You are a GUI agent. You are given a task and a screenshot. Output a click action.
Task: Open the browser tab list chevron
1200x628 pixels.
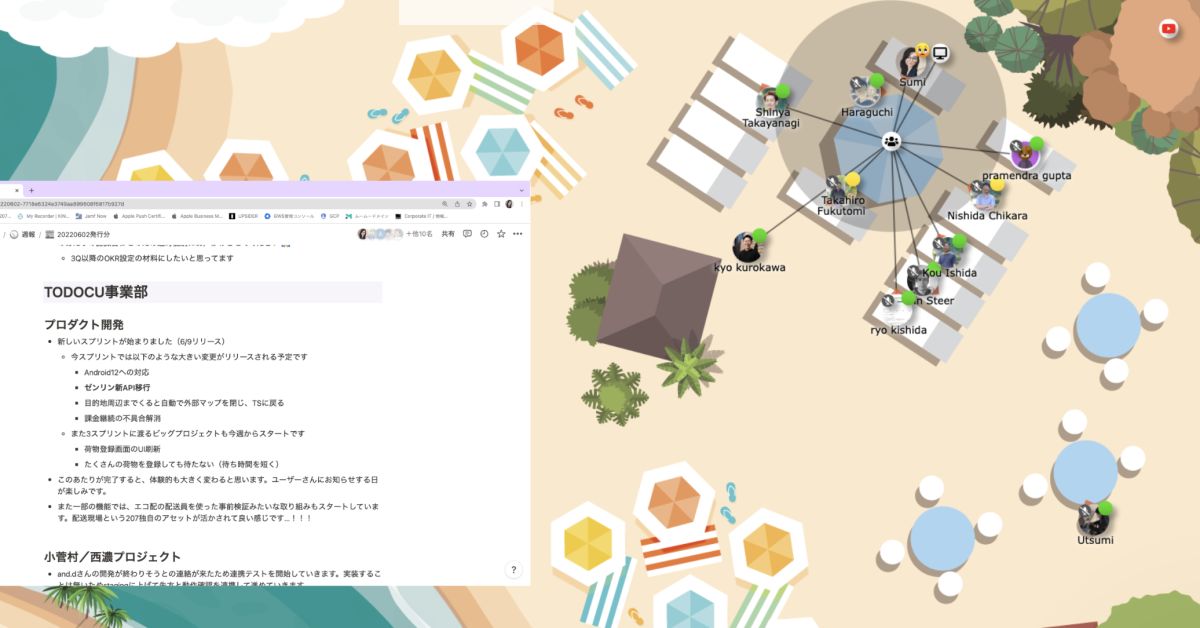point(522,189)
